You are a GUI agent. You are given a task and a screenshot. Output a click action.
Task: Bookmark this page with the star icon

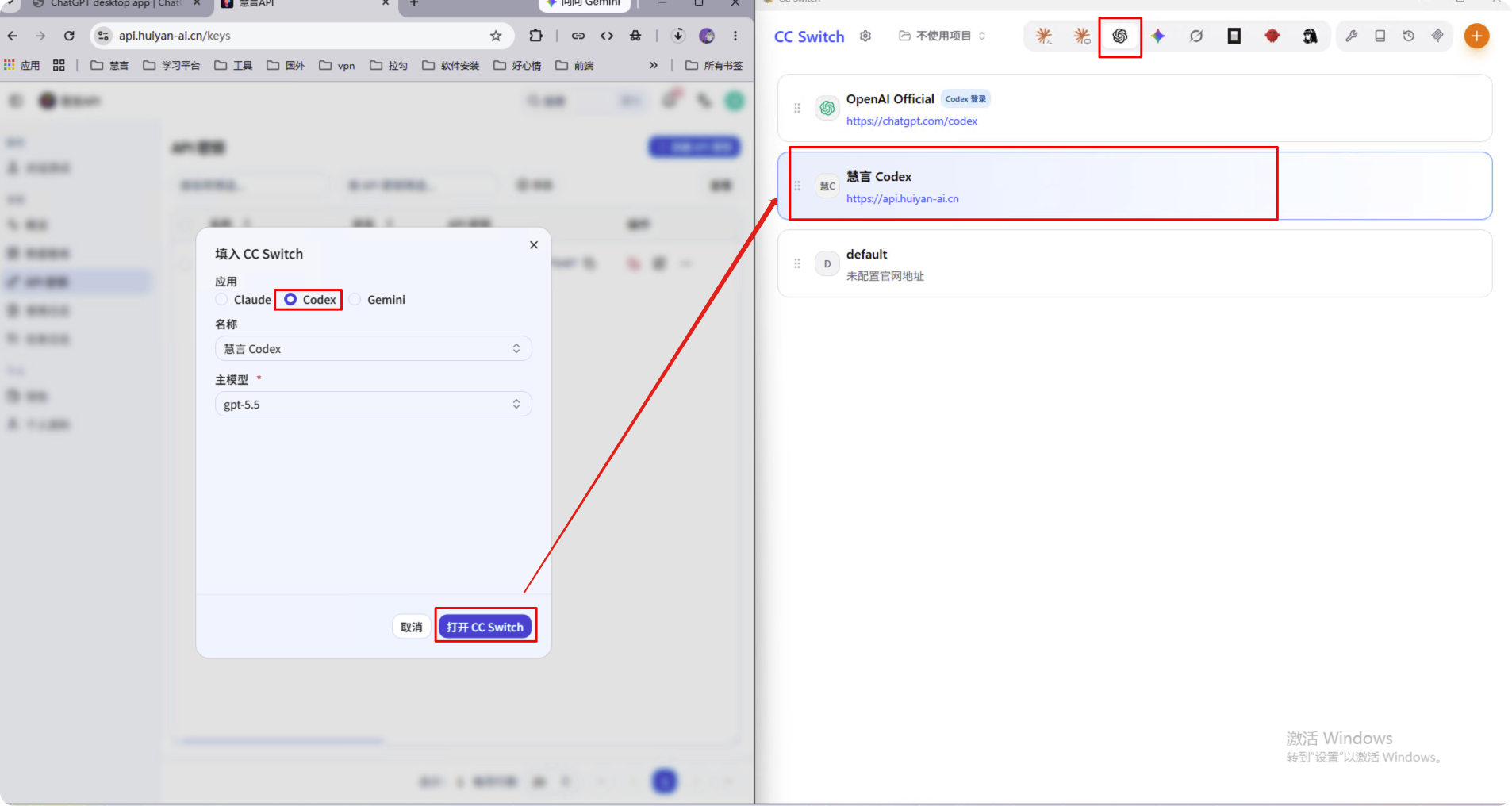(x=496, y=36)
